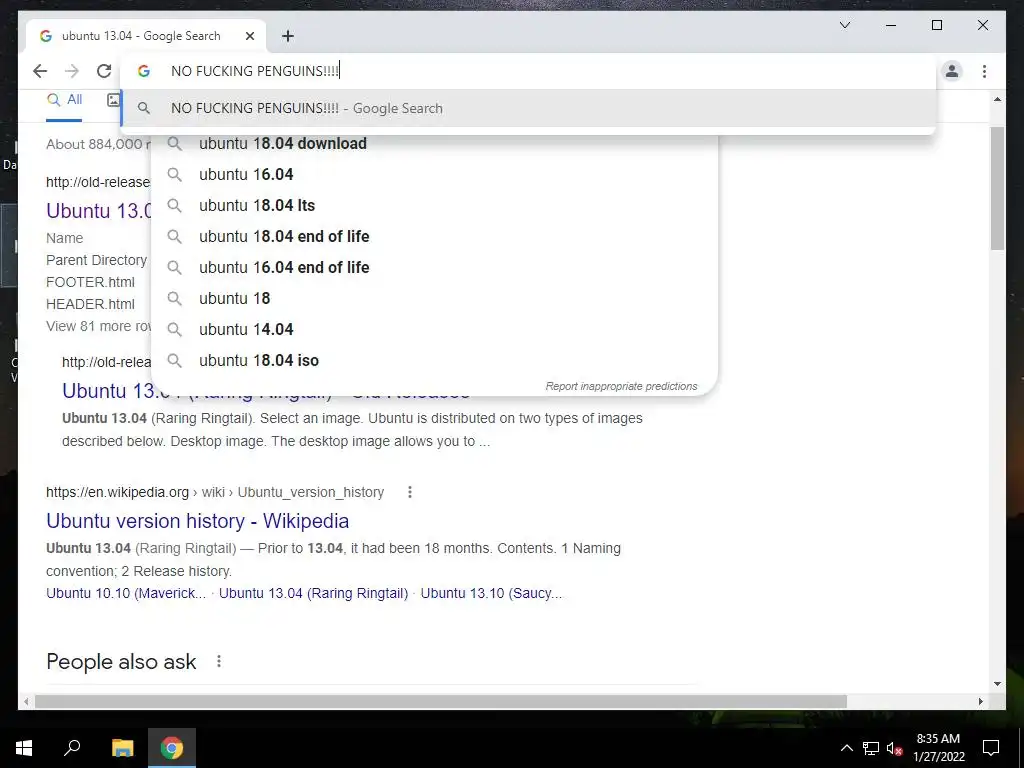Viewport: 1024px width, 768px height.
Task: Open the Ubuntu 13.10 (Saucy... sitelink
Action: tap(491, 594)
